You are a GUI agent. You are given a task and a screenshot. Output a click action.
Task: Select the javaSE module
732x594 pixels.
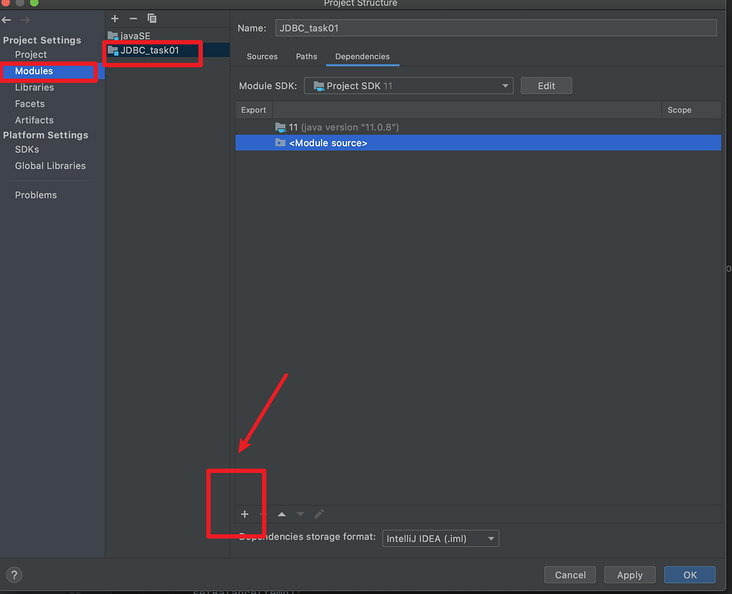tap(168, 35)
